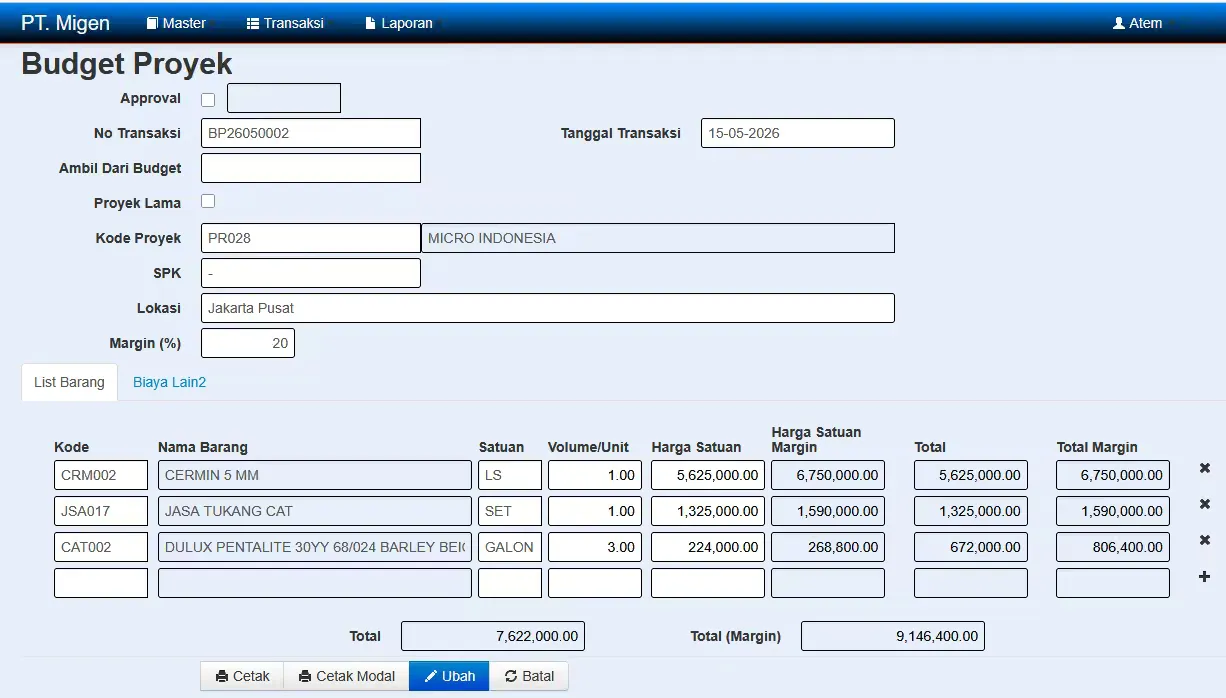Viewport: 1226px width, 698px height.
Task: Focus the SPK input field
Action: tap(311, 273)
